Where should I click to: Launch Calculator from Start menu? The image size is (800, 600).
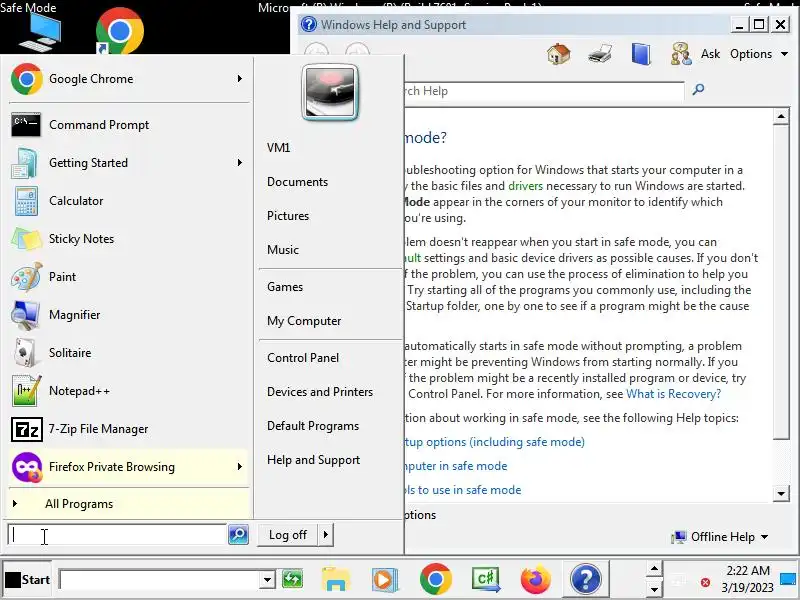[129, 201]
